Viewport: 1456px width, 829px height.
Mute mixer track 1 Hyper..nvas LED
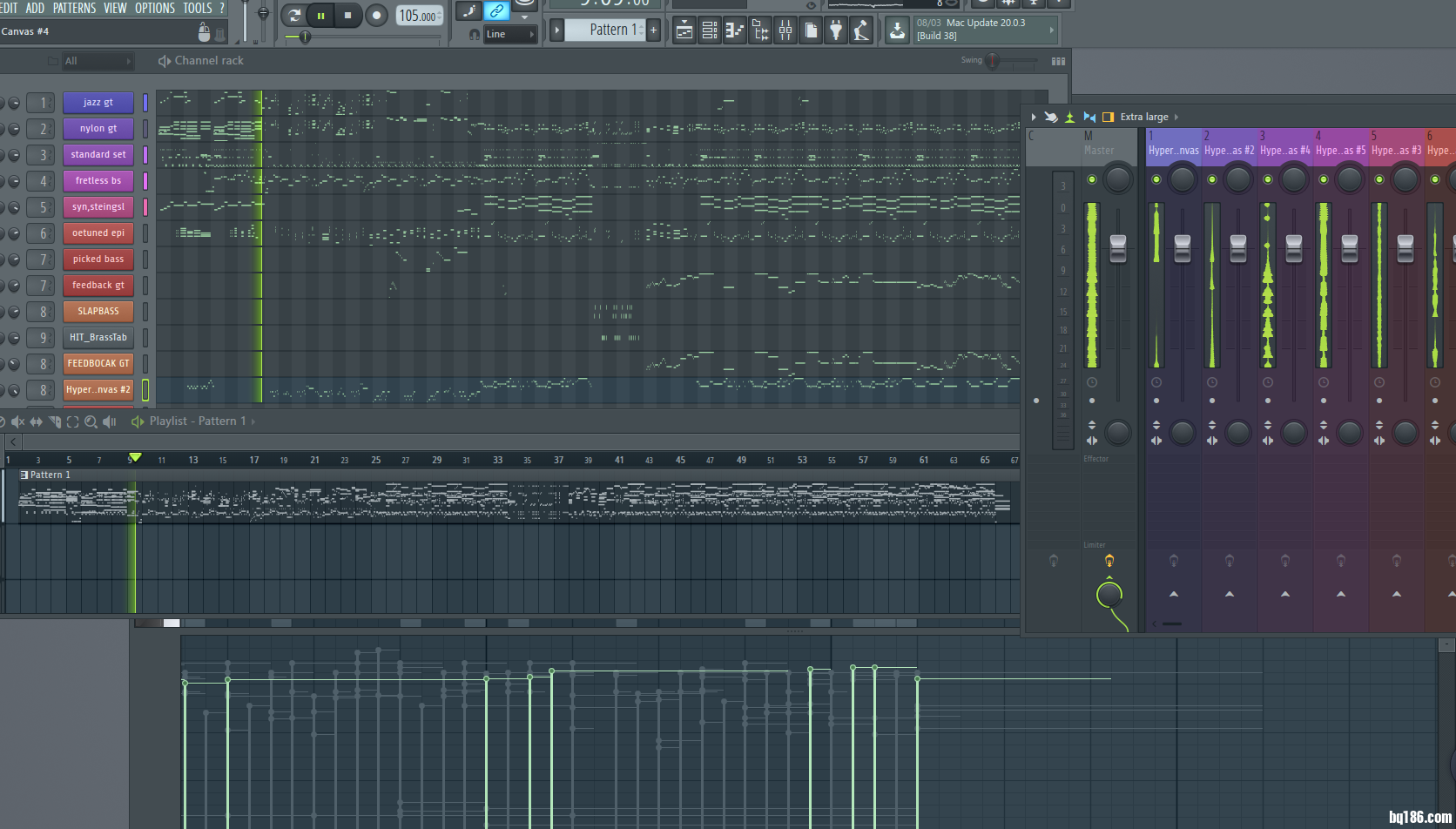[x=1156, y=179]
